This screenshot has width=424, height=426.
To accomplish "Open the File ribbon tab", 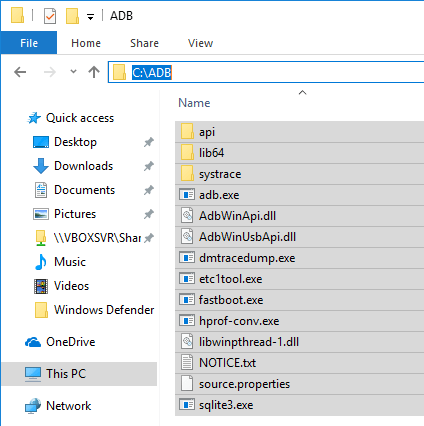I will pos(29,43).
